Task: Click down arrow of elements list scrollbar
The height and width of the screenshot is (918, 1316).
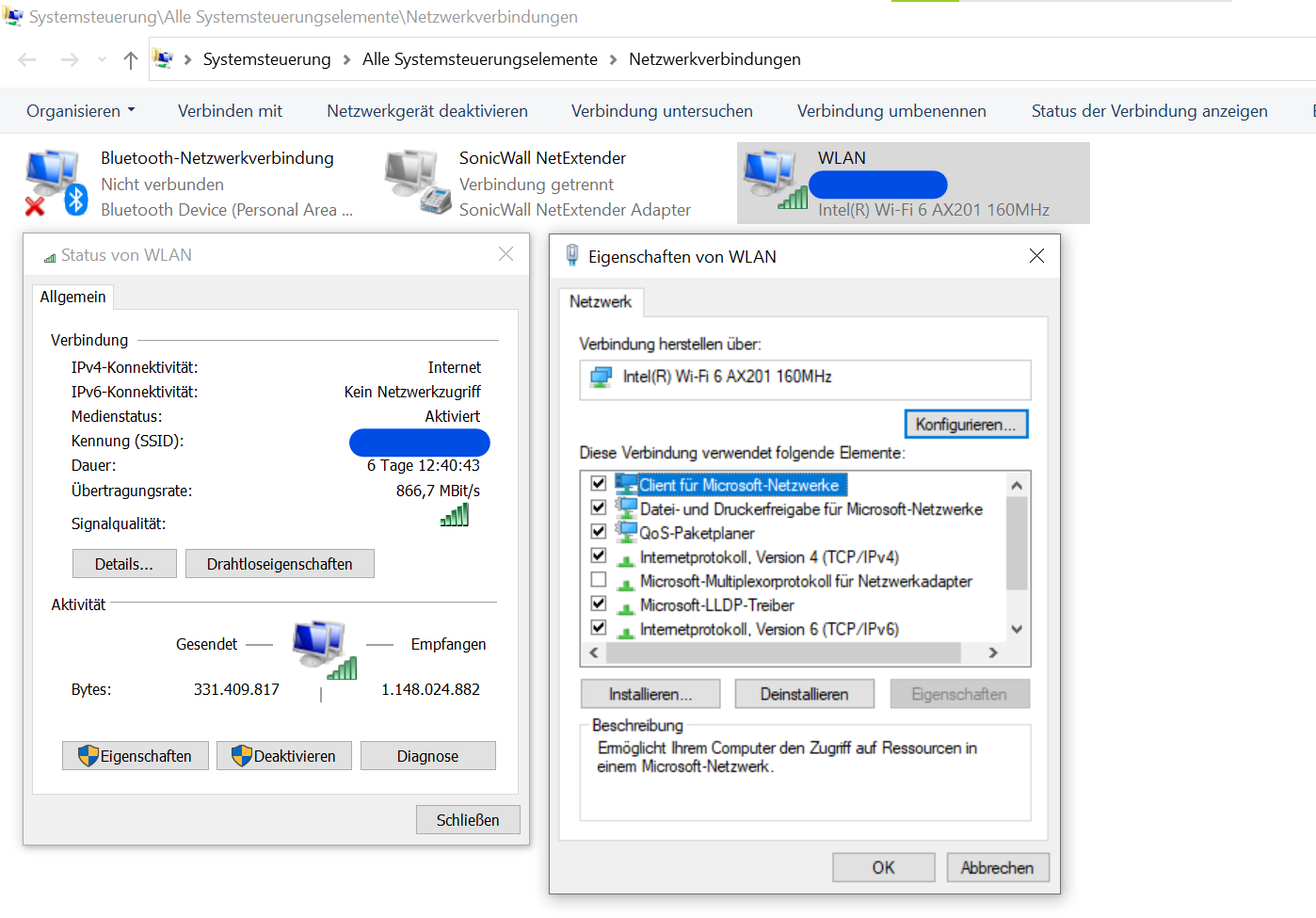Action: coord(1017,629)
